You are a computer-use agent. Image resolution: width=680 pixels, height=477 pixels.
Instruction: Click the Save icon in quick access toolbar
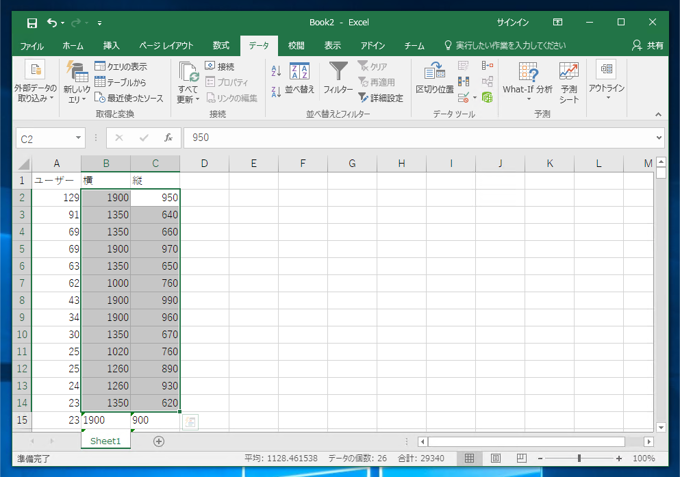pos(31,22)
